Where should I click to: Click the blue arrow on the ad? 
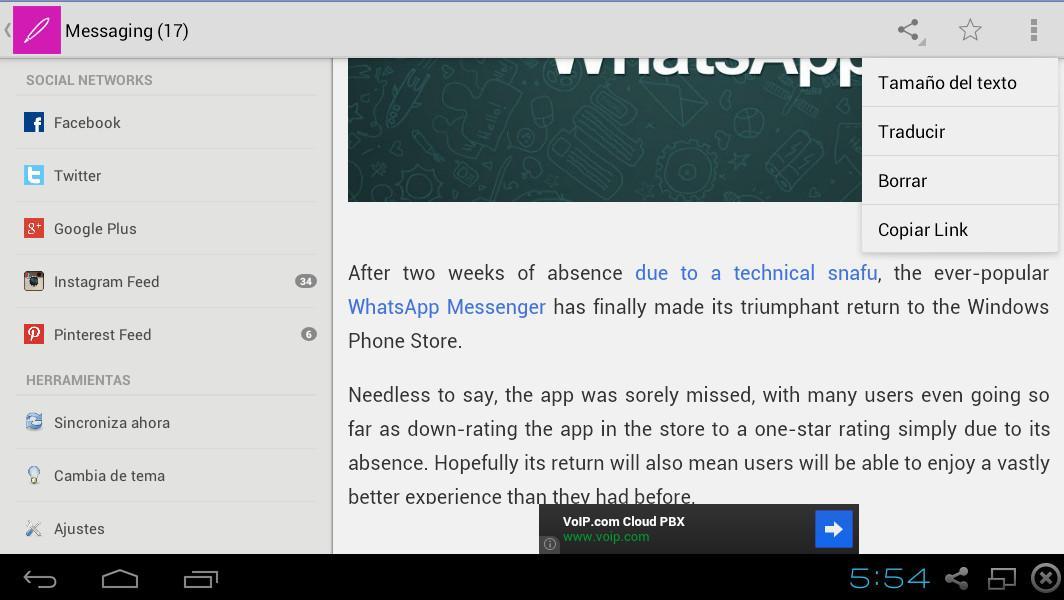tap(833, 529)
